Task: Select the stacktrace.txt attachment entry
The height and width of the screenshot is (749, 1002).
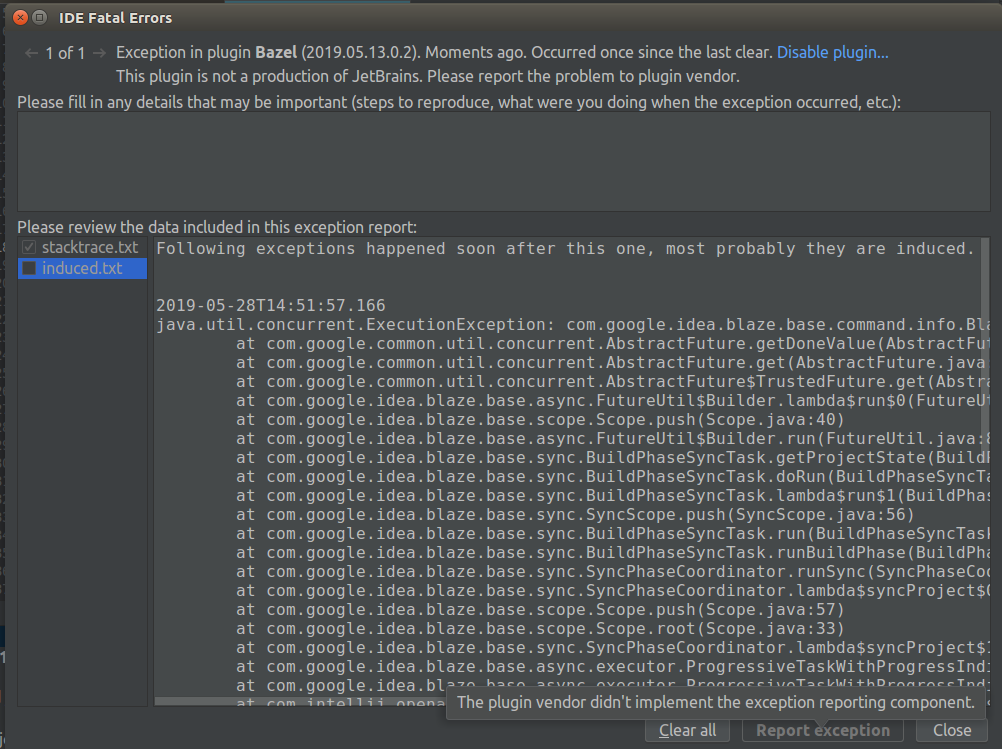Action: tap(90, 247)
